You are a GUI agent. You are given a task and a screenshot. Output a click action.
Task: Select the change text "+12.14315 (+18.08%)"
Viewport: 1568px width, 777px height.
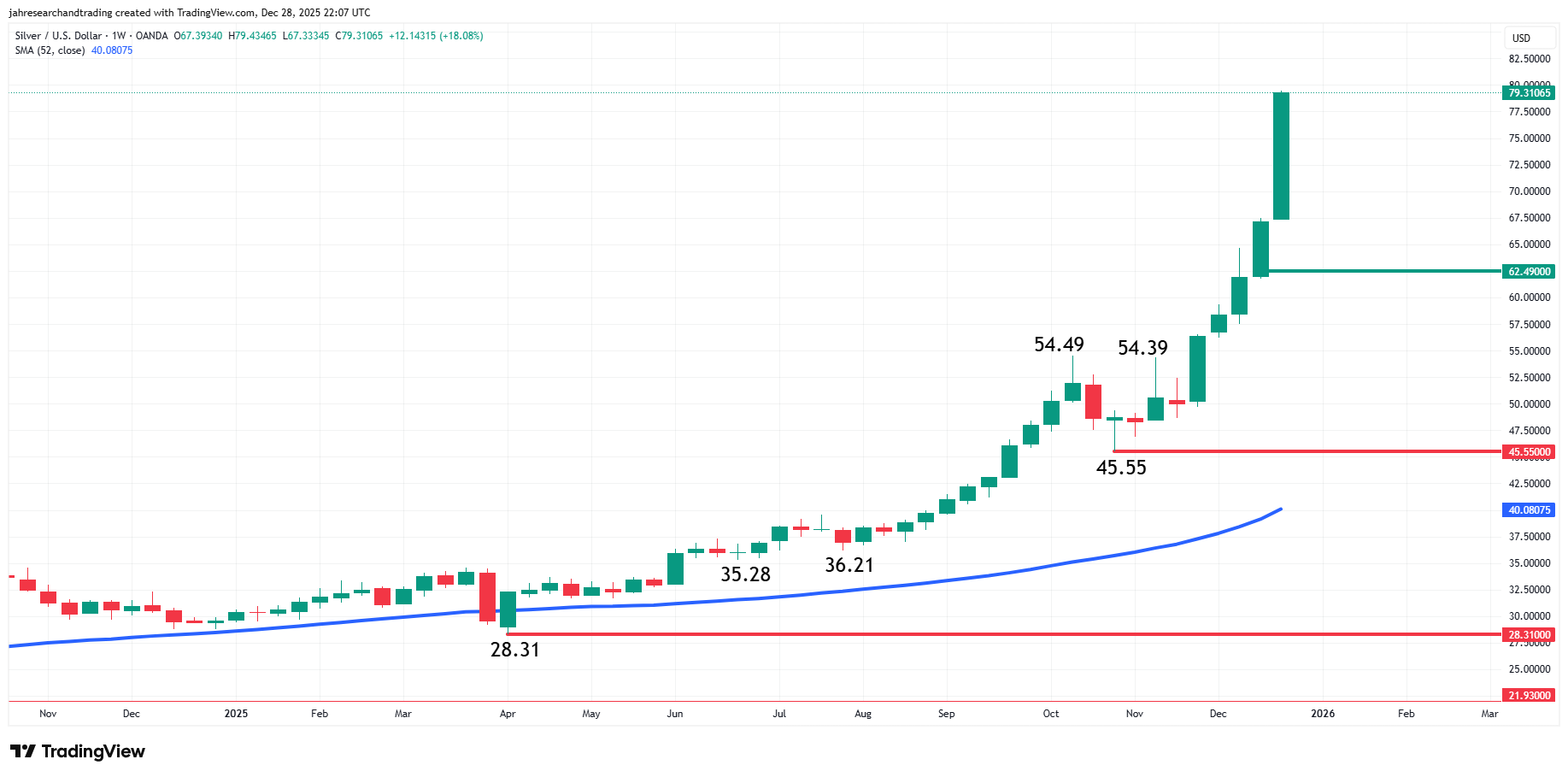coord(436,36)
